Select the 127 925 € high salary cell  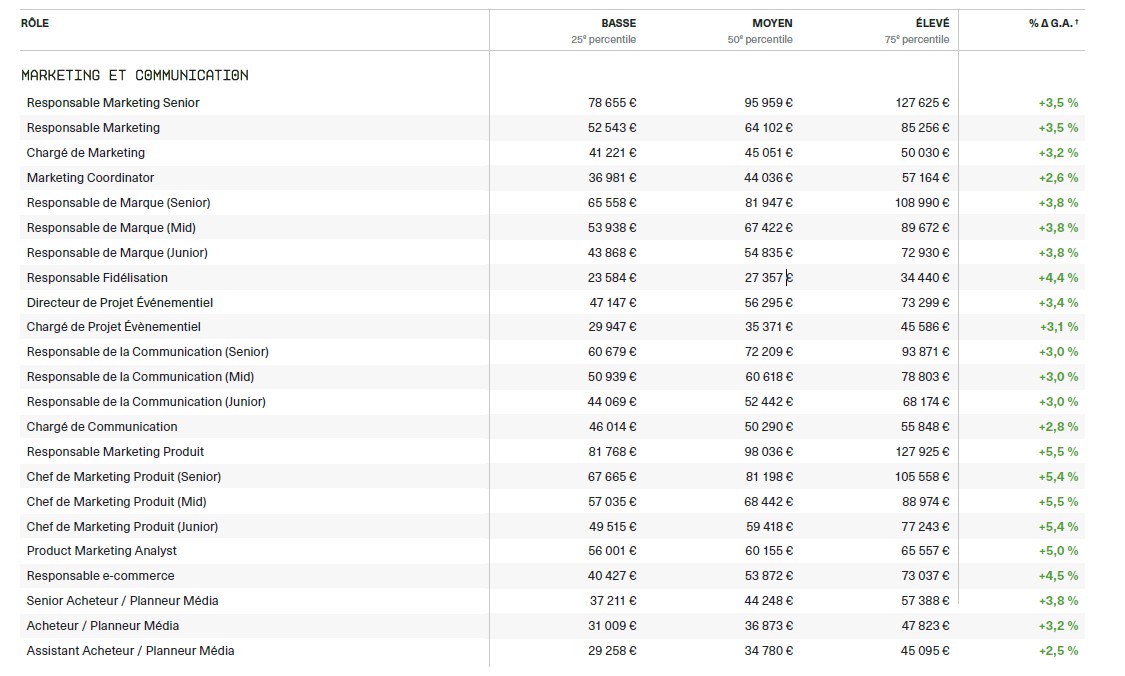[922, 452]
